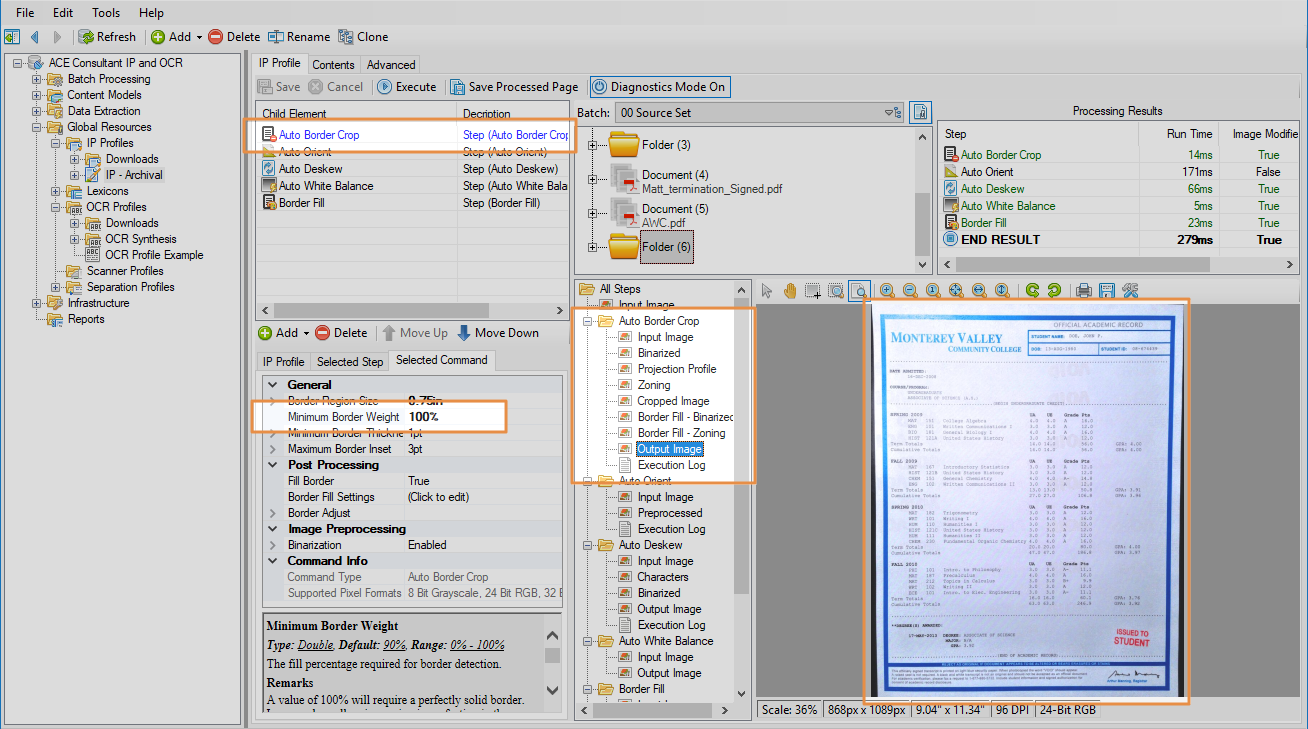1308x729 pixels.
Task: Navigate back with the left arrow
Action: click(35, 37)
